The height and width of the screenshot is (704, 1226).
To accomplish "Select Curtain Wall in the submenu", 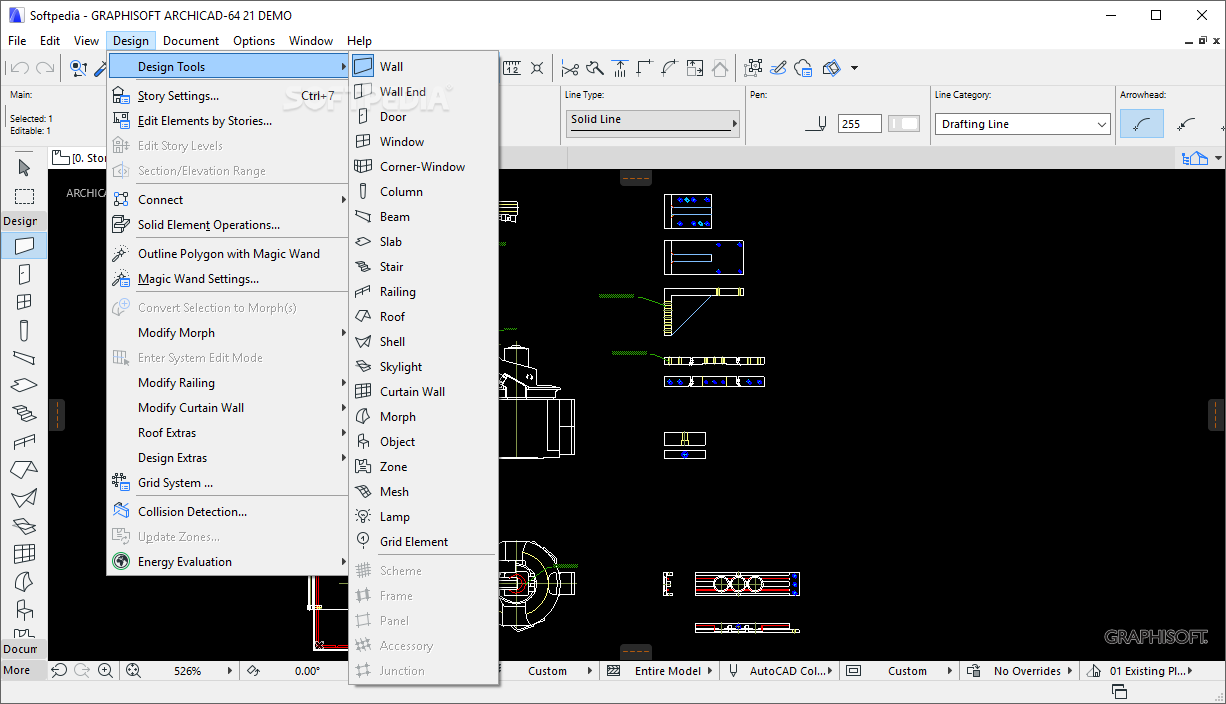I will [423, 392].
